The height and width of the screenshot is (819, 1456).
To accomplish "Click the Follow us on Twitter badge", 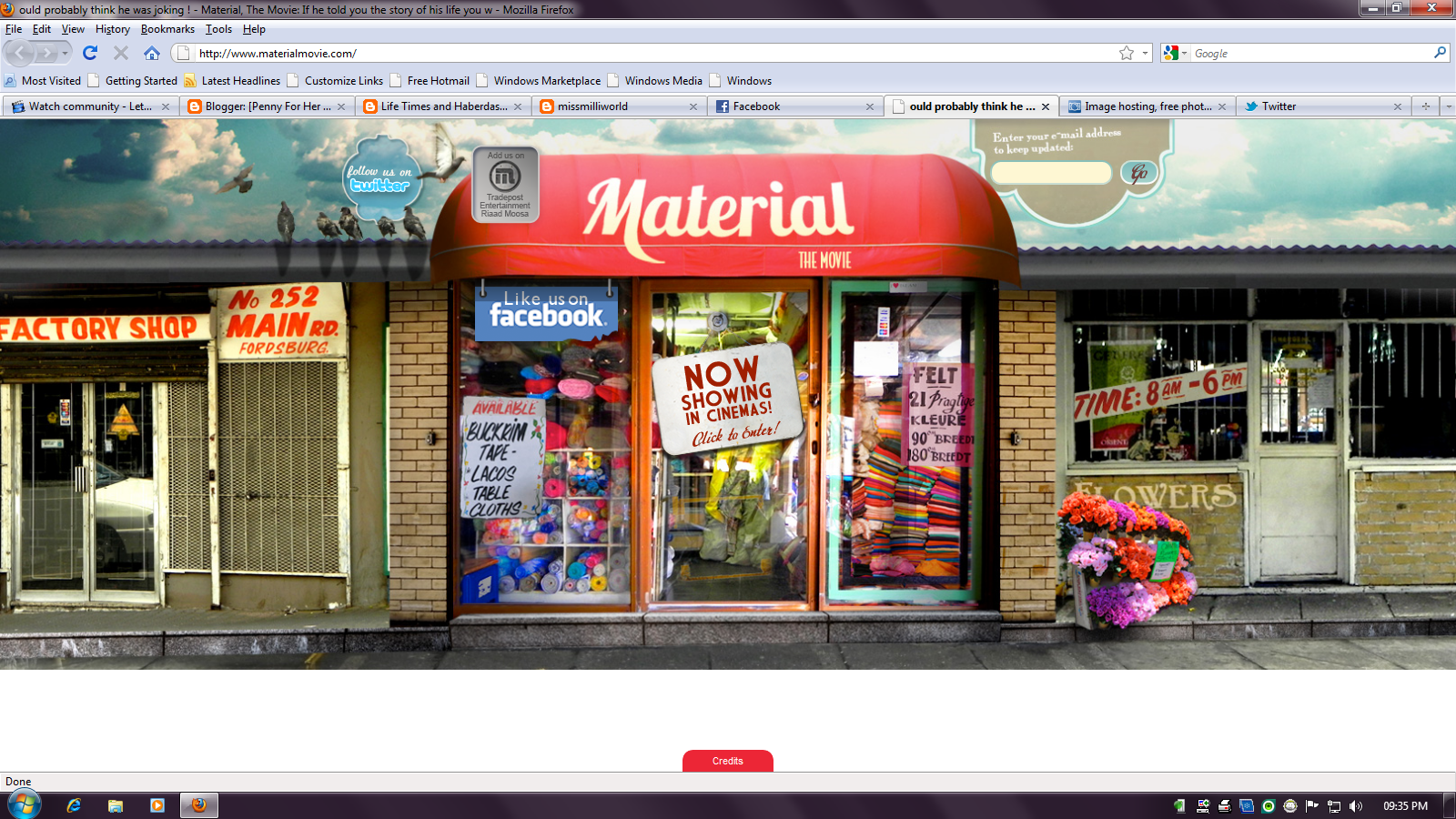I will (x=380, y=179).
